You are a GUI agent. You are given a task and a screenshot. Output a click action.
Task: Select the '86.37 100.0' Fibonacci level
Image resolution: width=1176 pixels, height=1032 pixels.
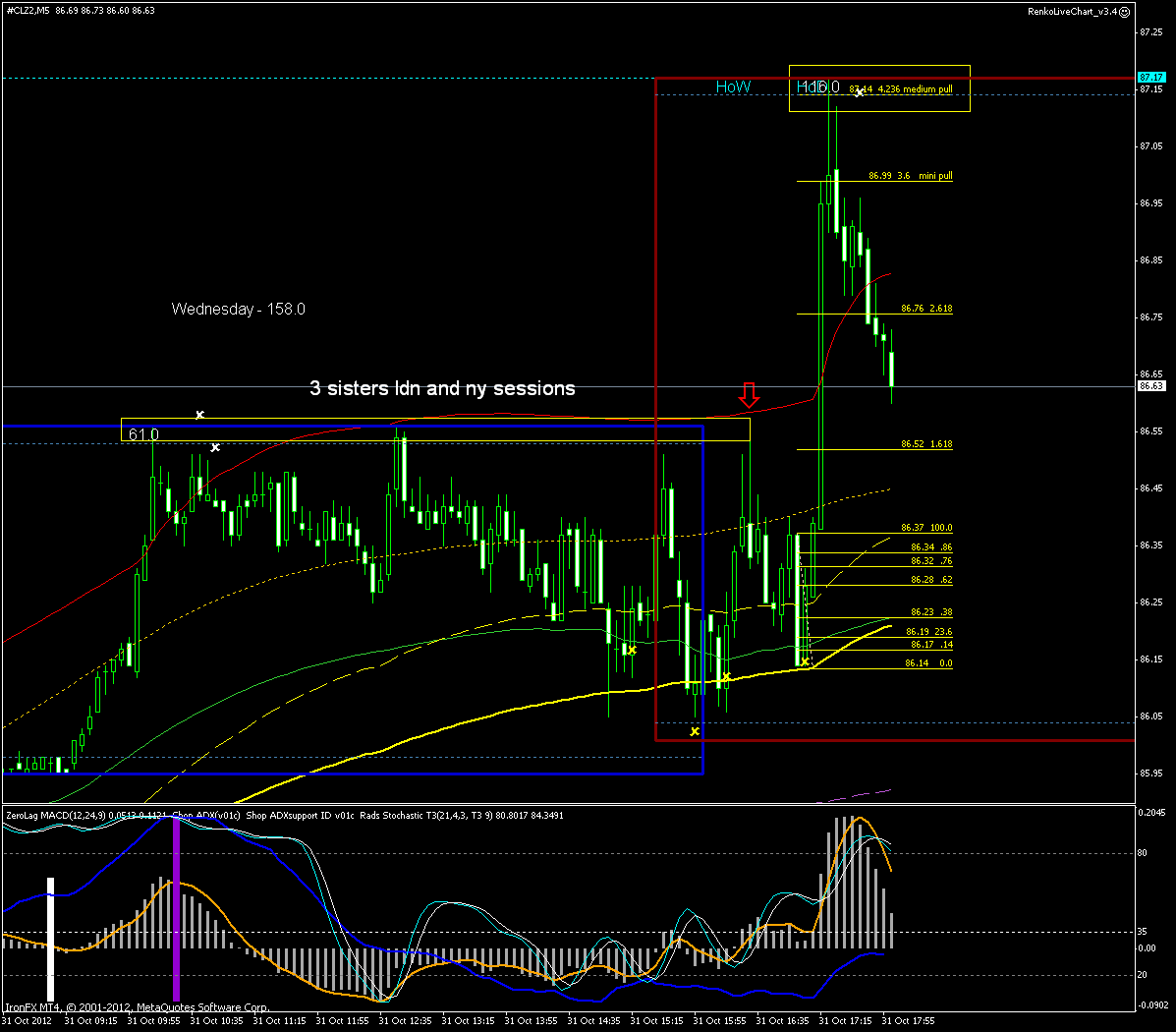pyautogui.click(x=926, y=528)
